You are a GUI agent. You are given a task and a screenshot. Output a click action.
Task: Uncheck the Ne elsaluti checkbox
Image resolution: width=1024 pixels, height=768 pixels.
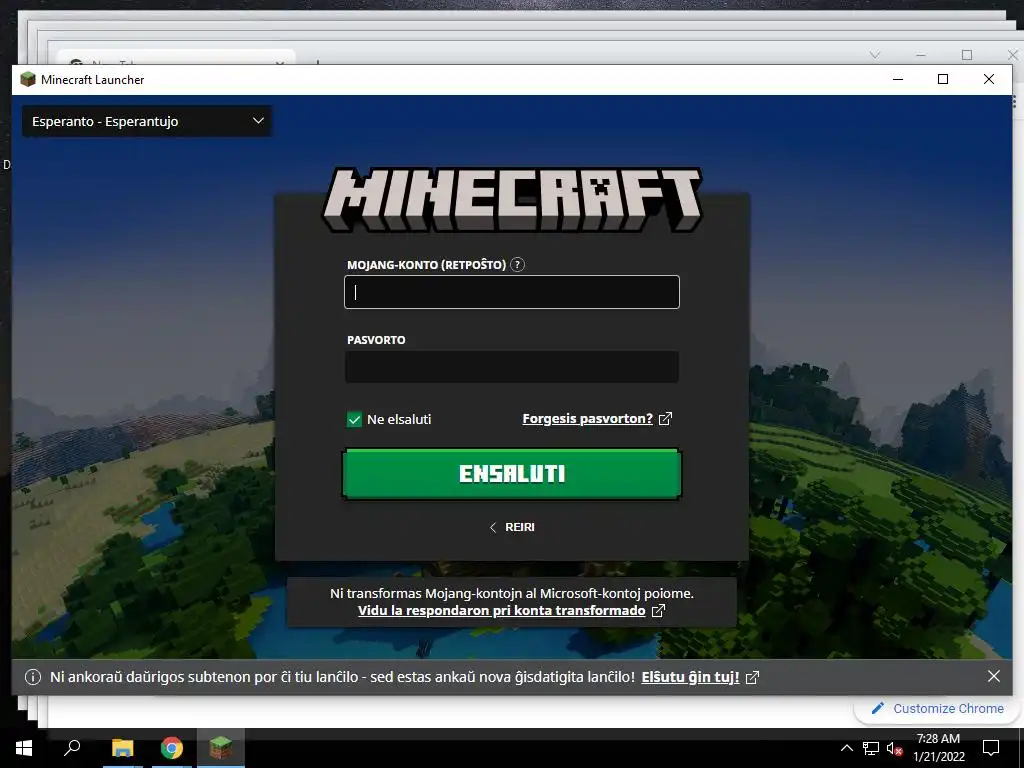point(354,419)
